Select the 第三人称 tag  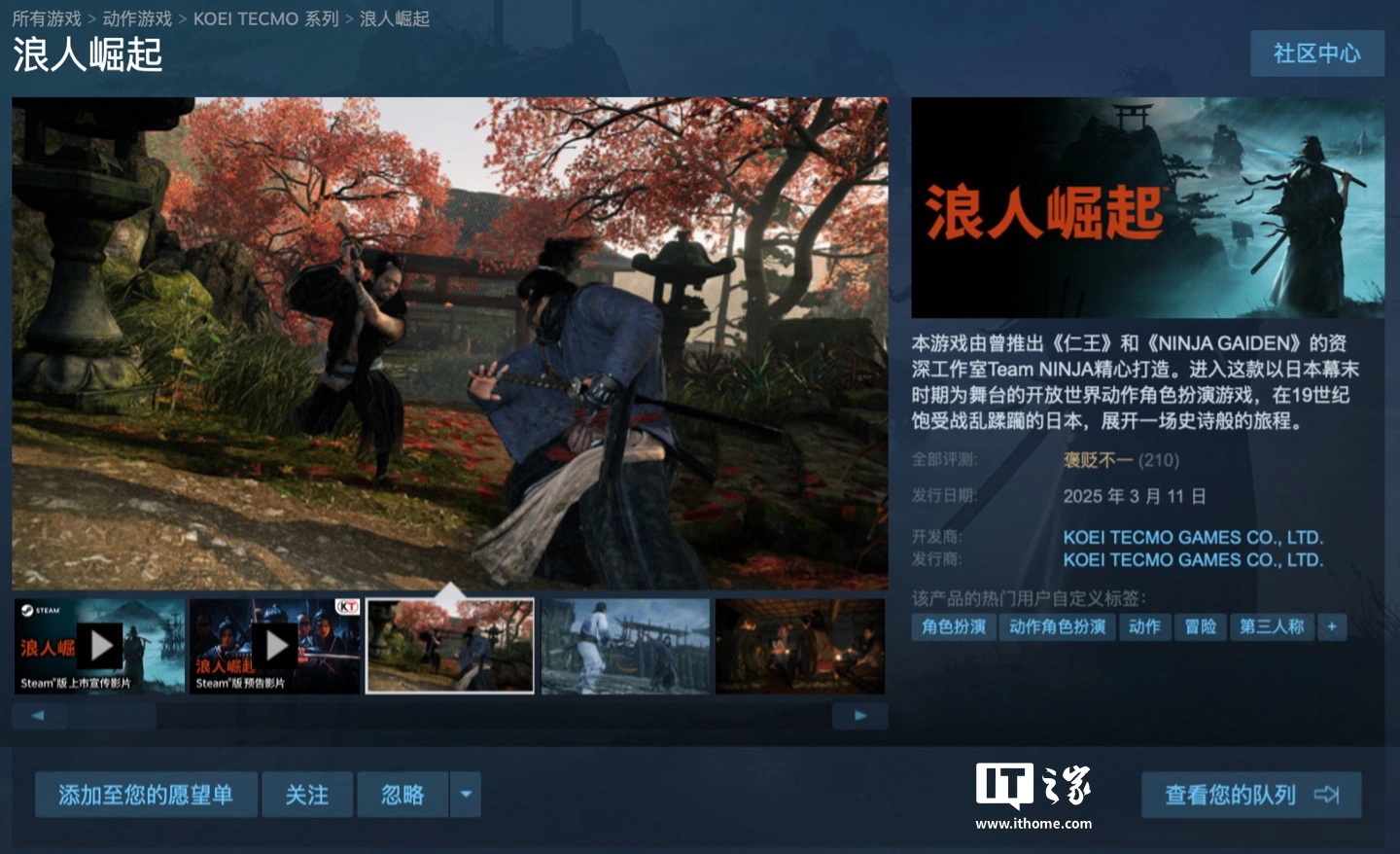point(1272,627)
